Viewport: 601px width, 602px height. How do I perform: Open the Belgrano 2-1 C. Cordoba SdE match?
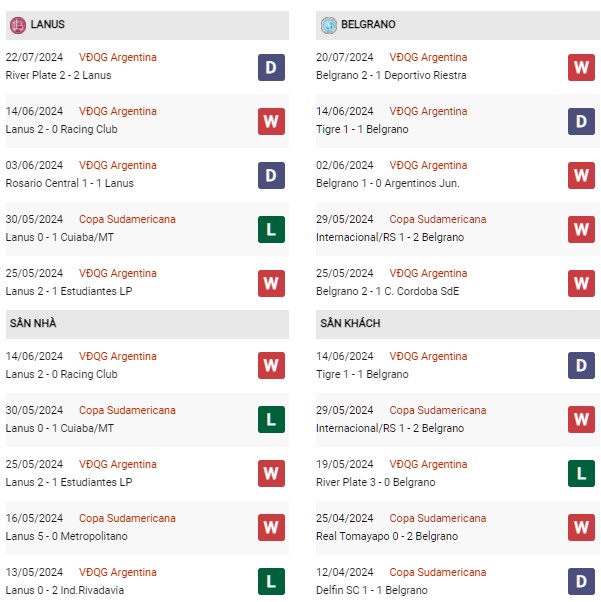(x=387, y=291)
